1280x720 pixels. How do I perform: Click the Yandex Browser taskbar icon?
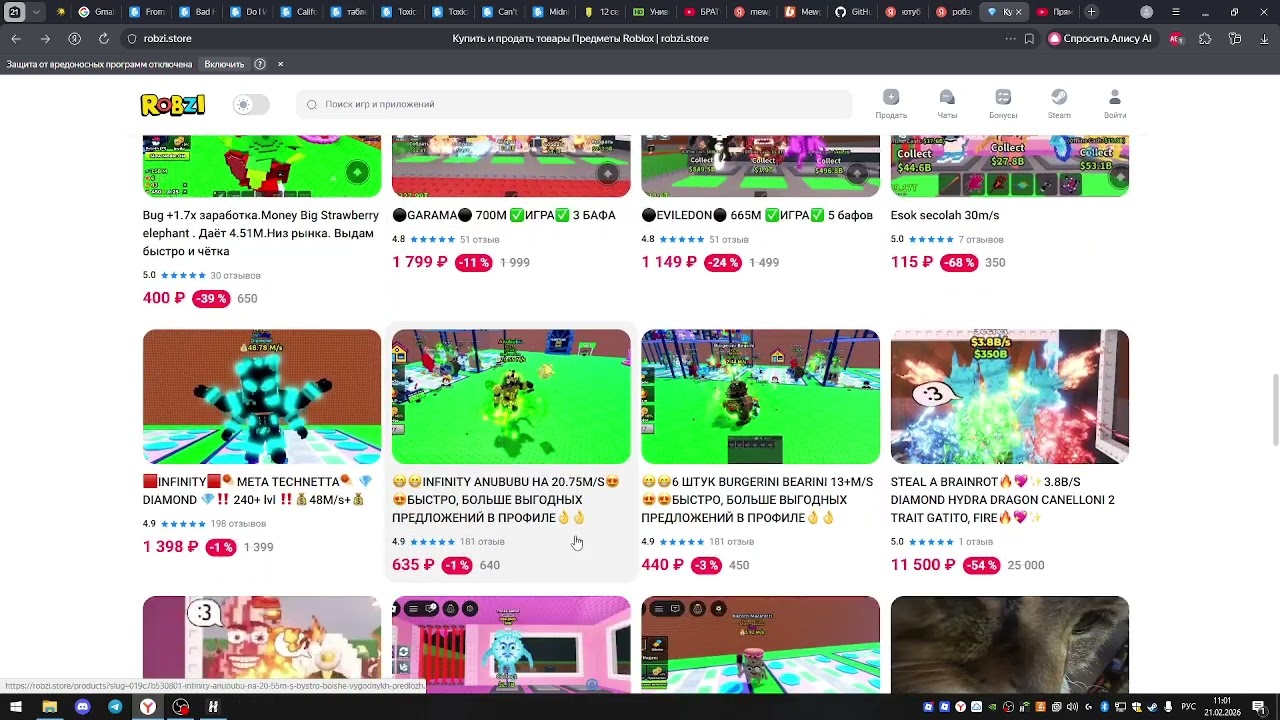click(x=147, y=707)
